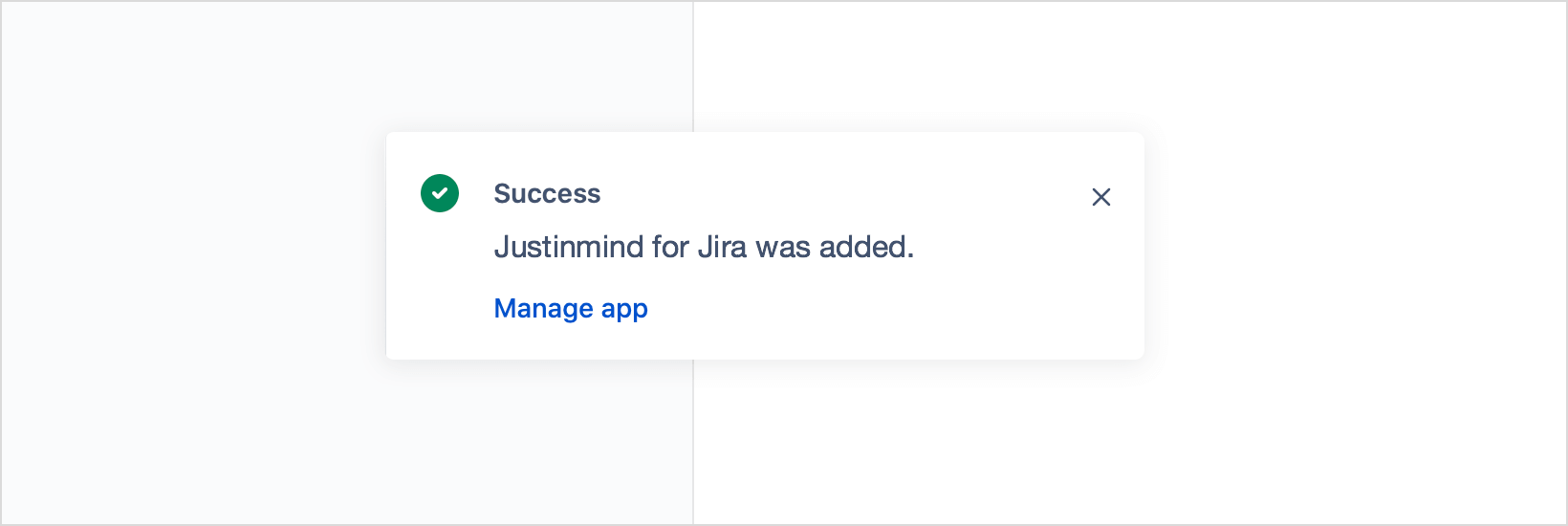Click the letter 'S' starting the Success title
The width and height of the screenshot is (1568, 526).
pyautogui.click(x=501, y=194)
